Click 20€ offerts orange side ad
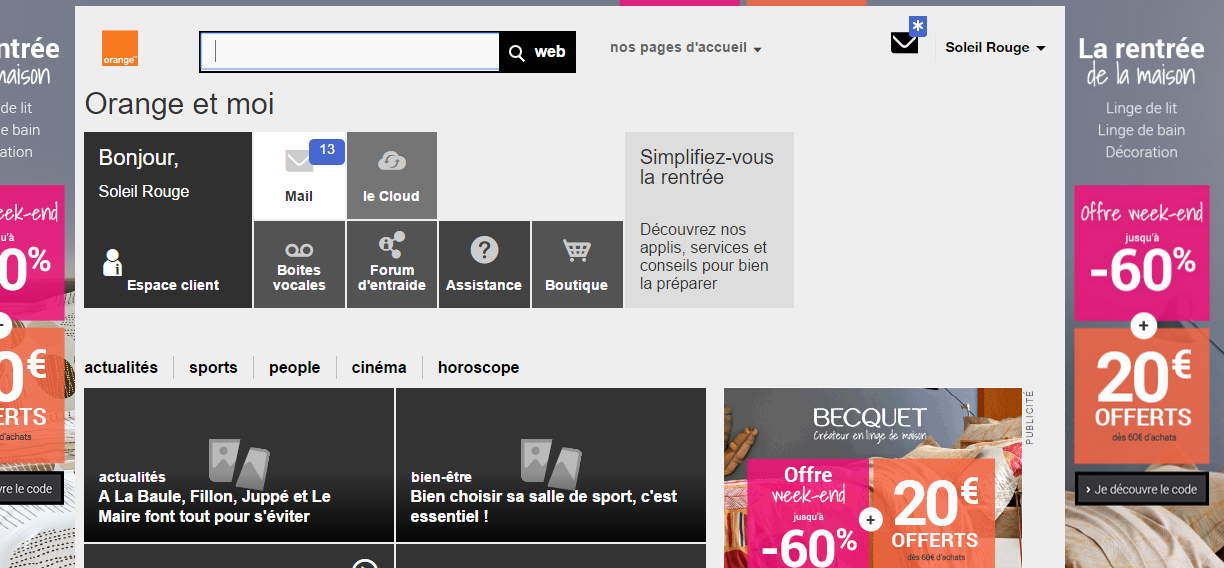 click(1142, 396)
